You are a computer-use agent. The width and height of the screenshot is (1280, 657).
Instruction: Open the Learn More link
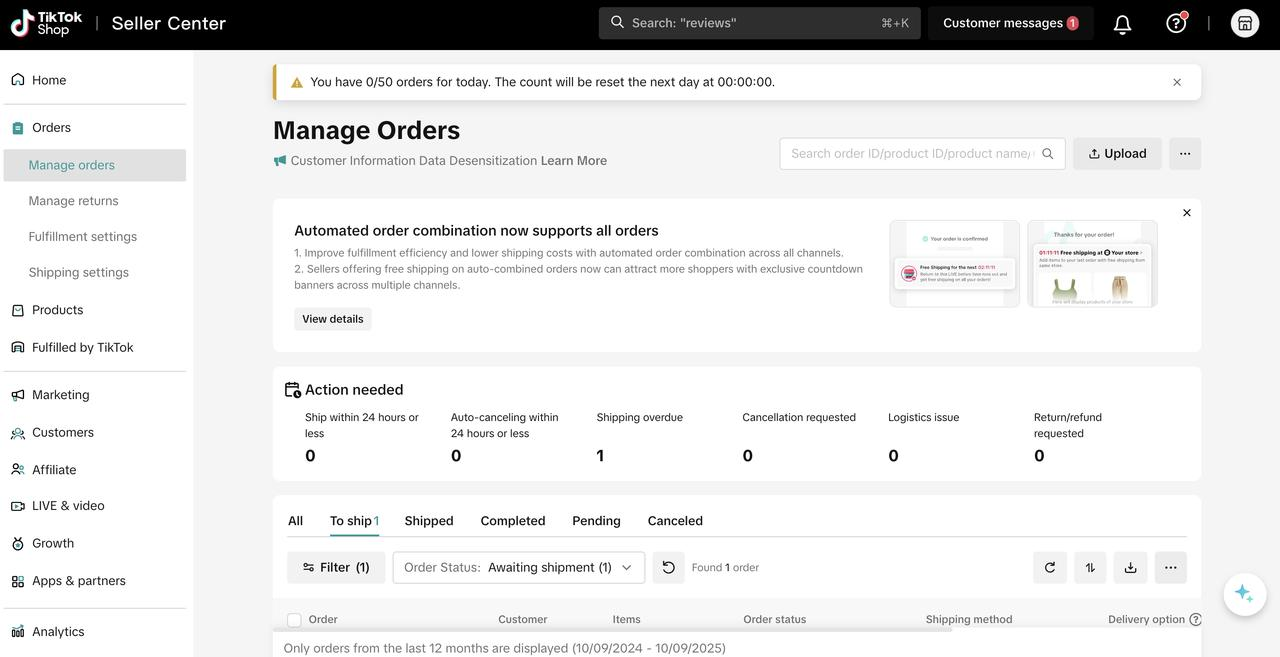574,161
